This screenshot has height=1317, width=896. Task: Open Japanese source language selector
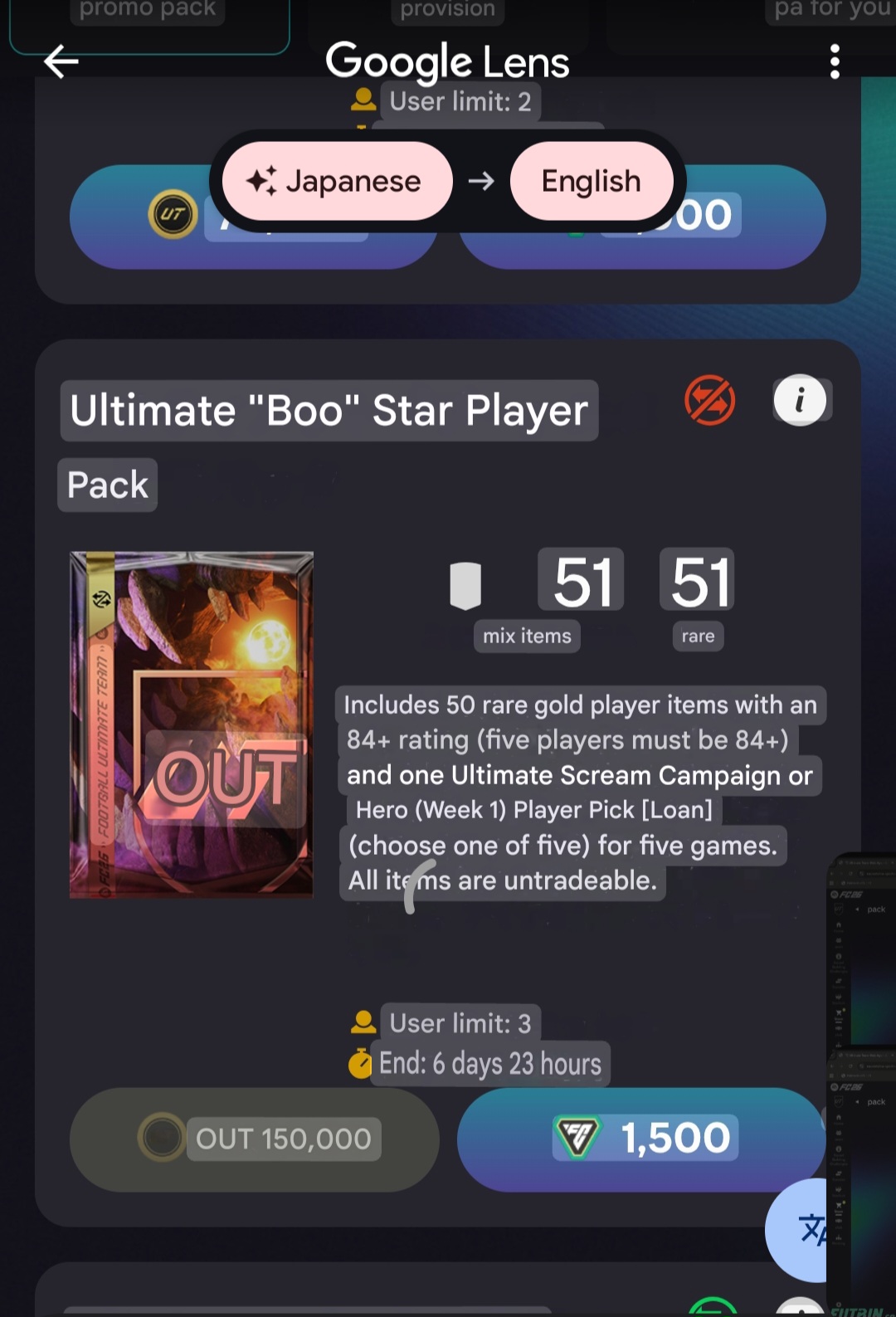pyautogui.click(x=337, y=181)
